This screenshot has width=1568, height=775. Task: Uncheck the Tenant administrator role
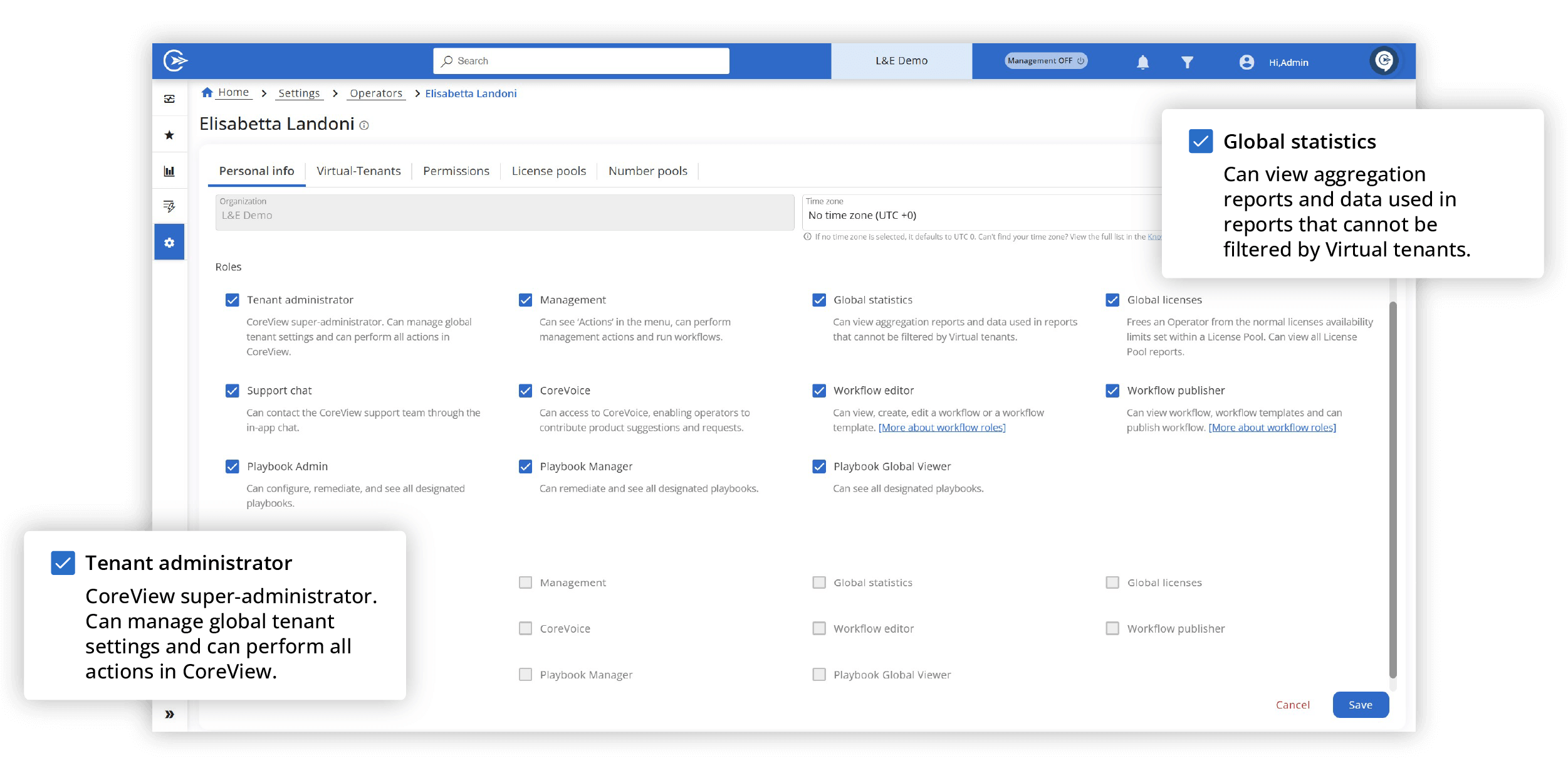pyautogui.click(x=233, y=300)
